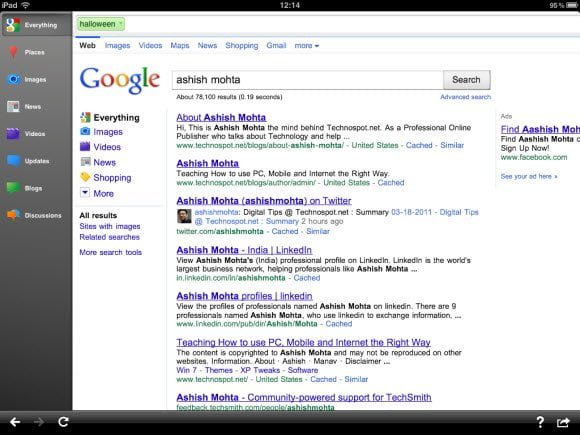Tap the back arrow in bottom toolbar
580x435 pixels.
click(15, 422)
